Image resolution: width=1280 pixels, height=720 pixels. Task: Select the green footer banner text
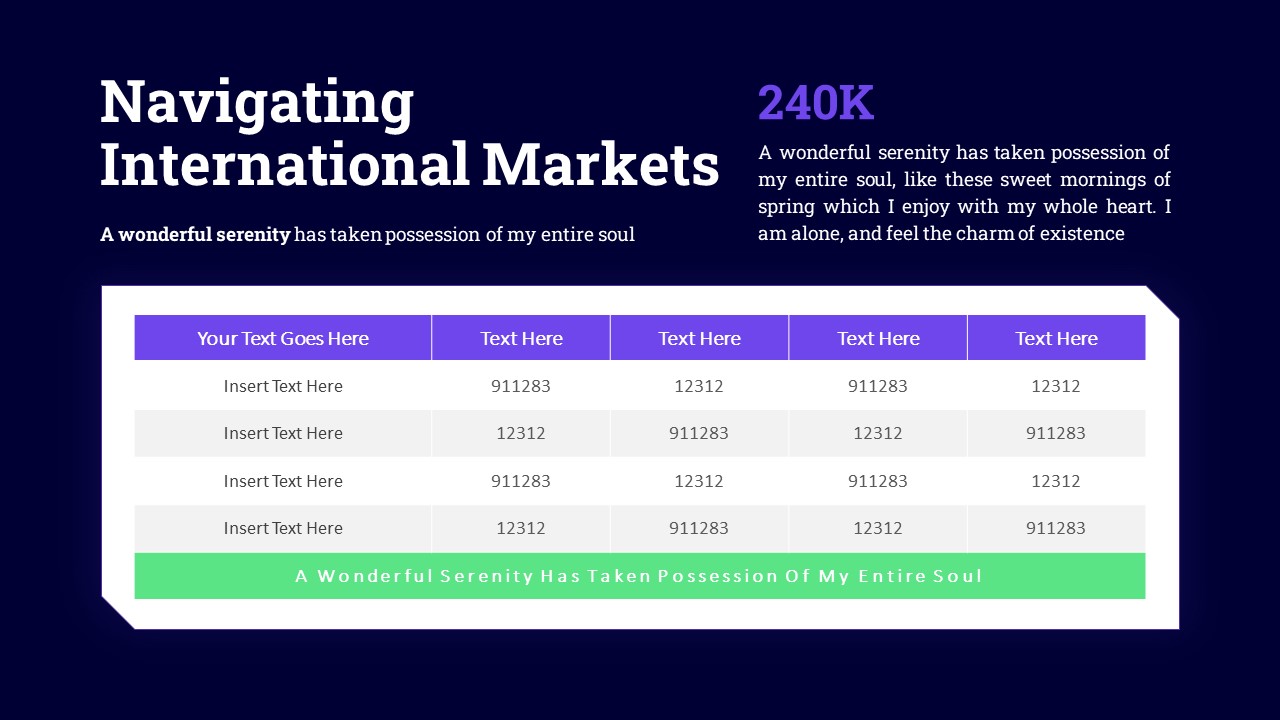tap(639, 576)
